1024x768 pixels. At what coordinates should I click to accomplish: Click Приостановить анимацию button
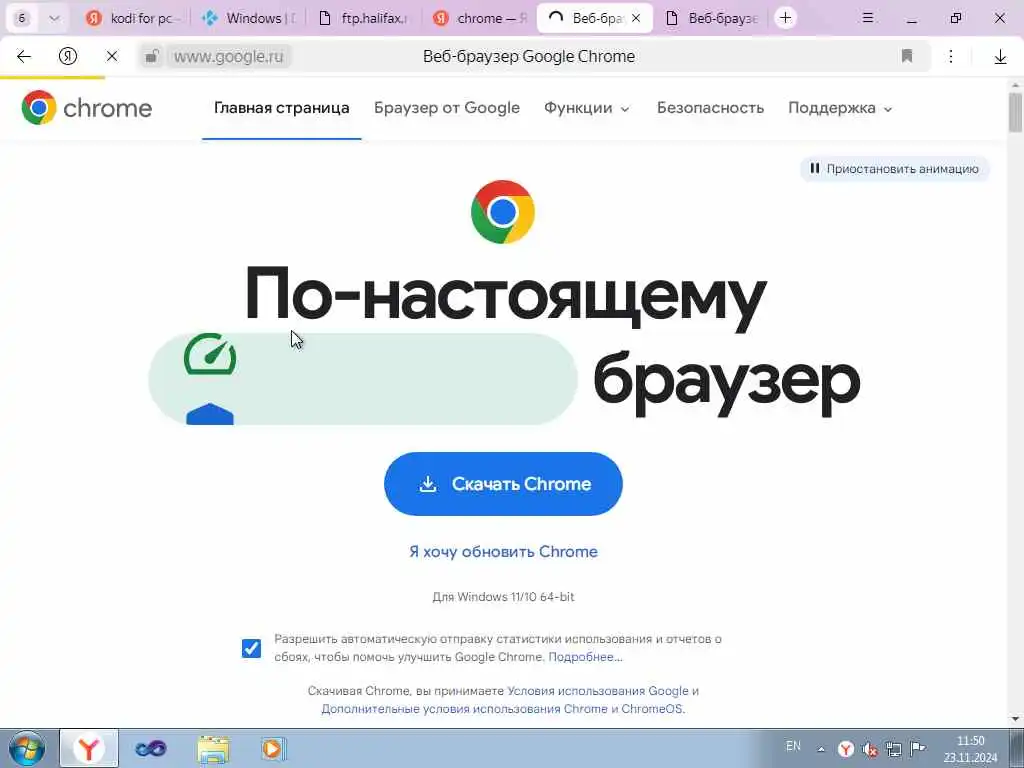pyautogui.click(x=895, y=168)
